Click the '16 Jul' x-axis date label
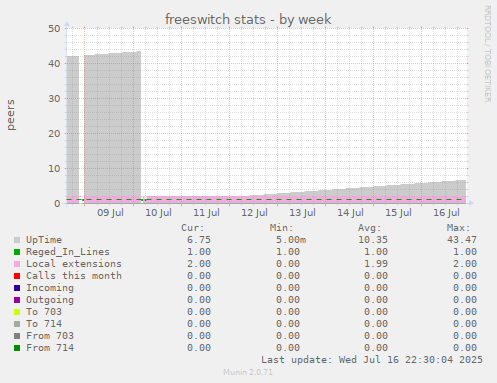Screen dimensions: 497x383 446,213
